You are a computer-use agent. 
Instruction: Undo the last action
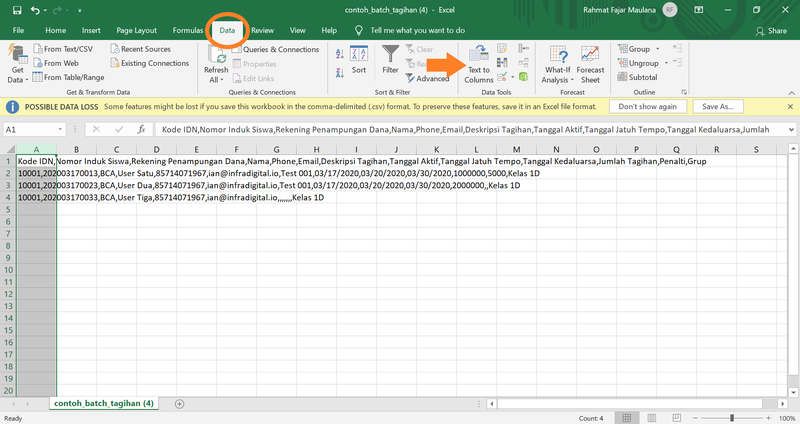[x=35, y=10]
